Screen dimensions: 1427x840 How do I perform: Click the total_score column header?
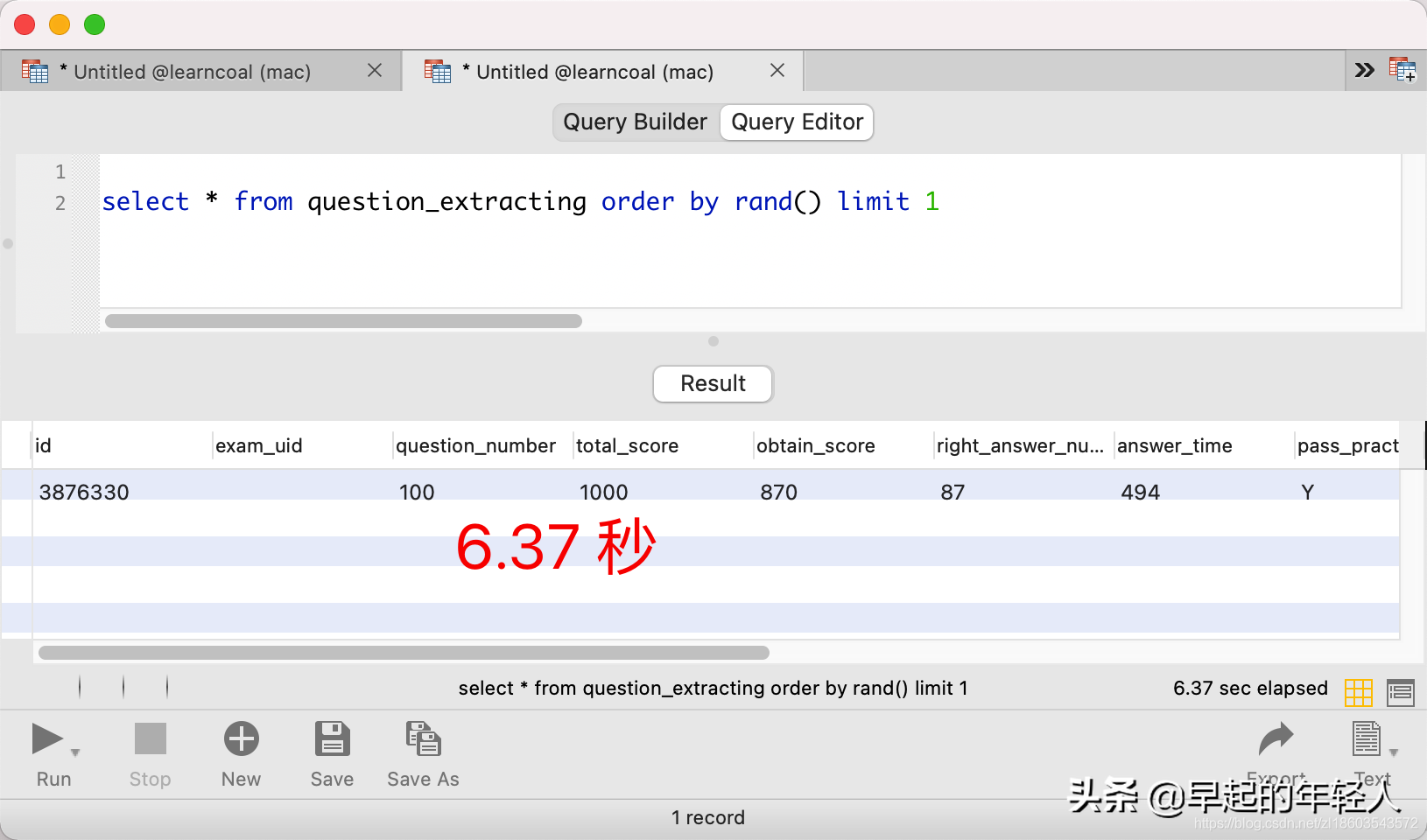pyautogui.click(x=663, y=445)
